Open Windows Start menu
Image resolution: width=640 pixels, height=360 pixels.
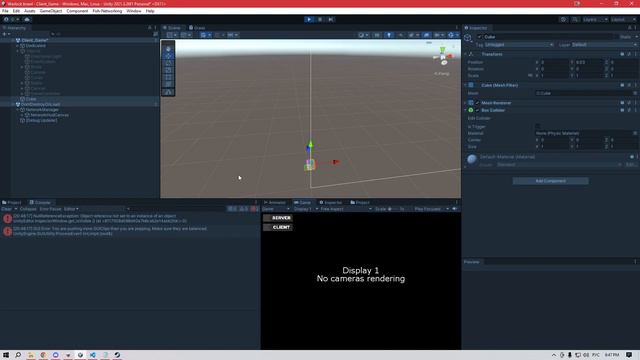(6, 355)
